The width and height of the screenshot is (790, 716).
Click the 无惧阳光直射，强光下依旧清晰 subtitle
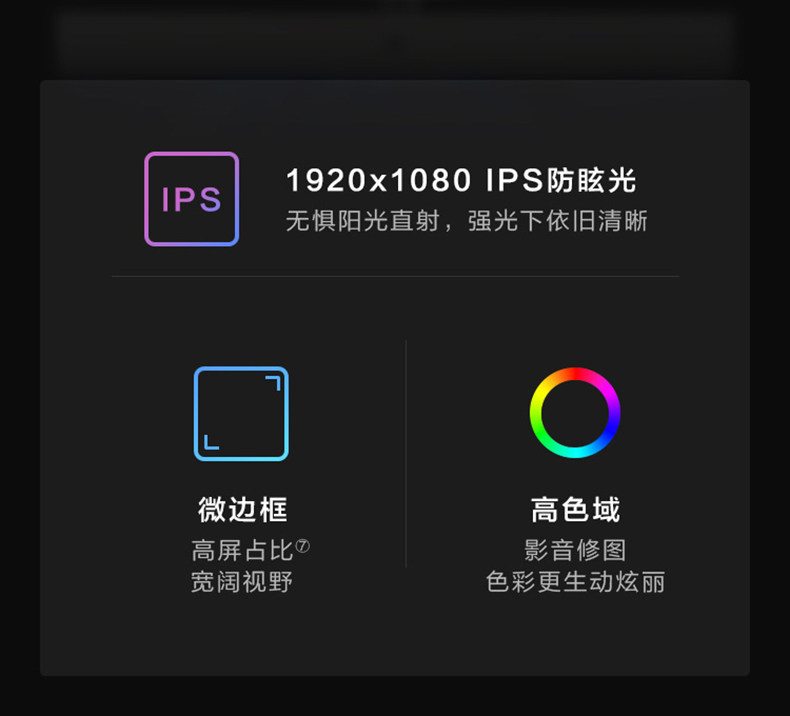(x=467, y=221)
